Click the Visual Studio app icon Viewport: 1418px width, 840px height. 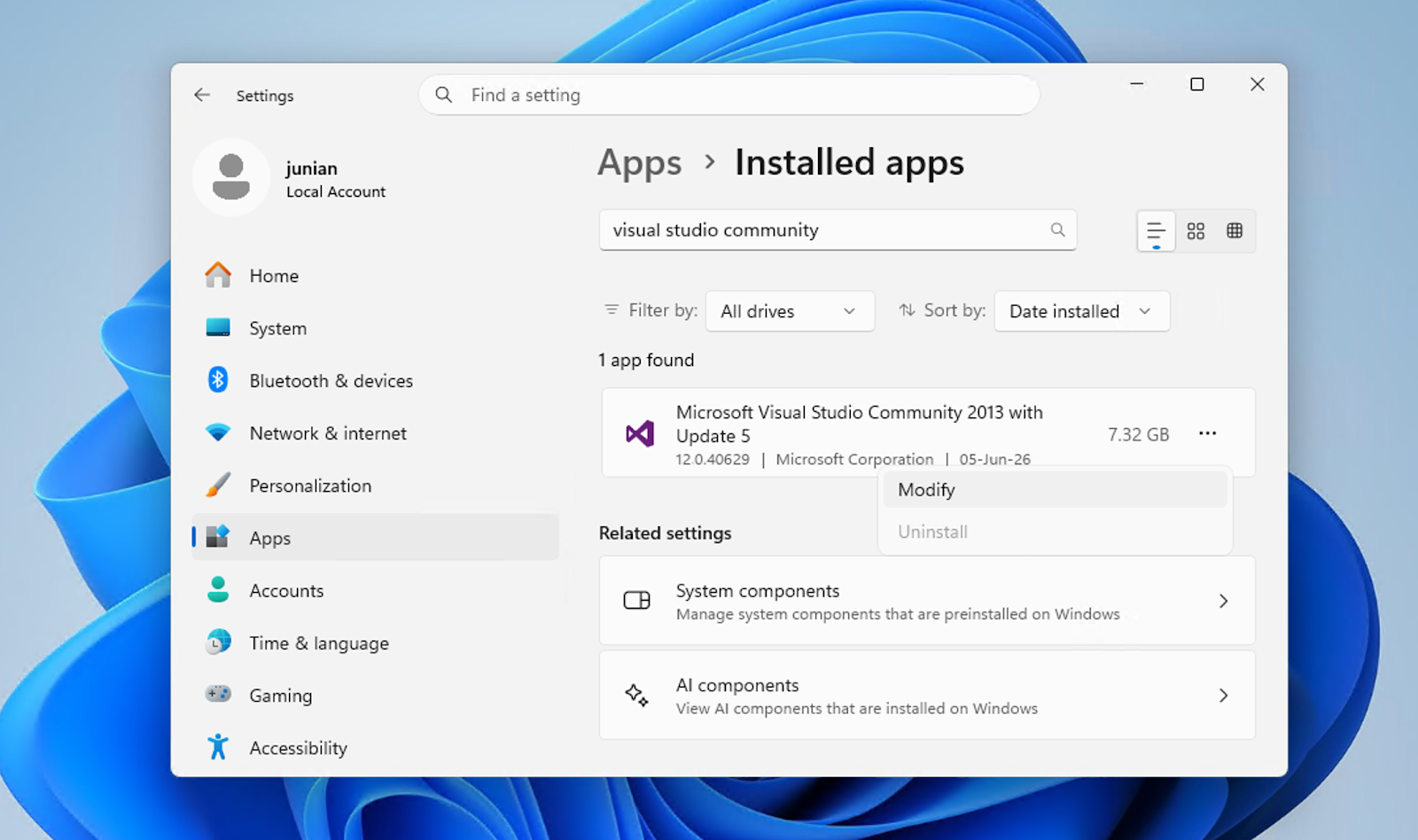639,433
